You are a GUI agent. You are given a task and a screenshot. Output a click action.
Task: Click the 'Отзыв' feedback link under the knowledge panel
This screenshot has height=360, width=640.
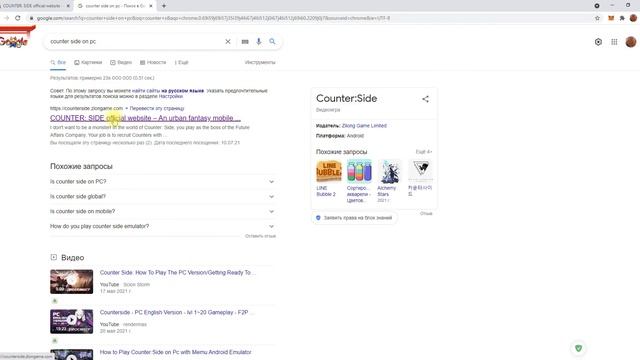(426, 213)
